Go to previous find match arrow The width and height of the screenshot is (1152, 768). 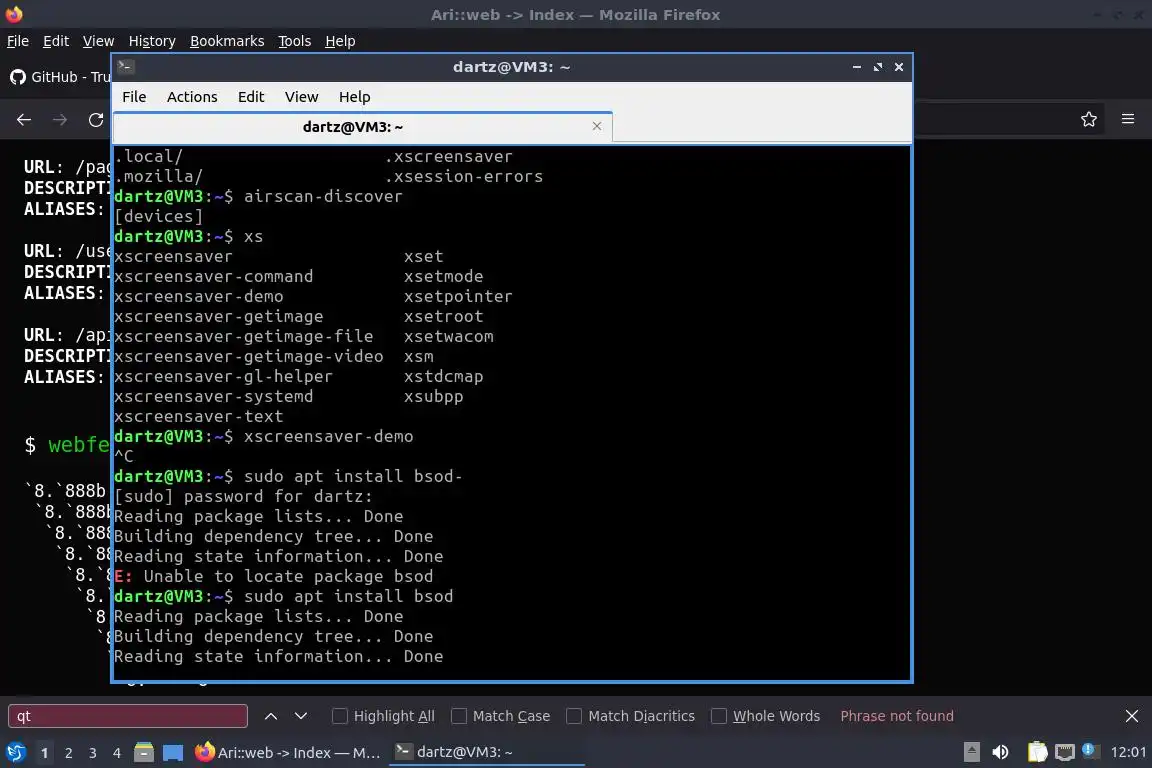click(270, 716)
